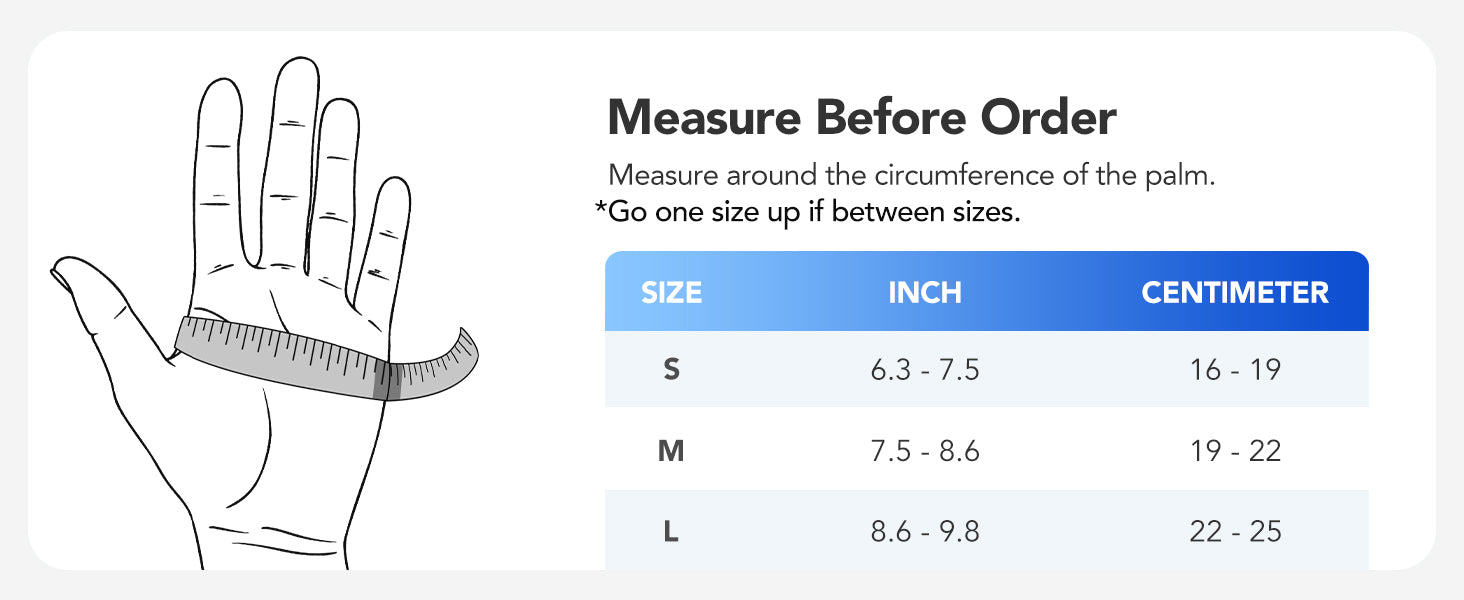Click size L row label
The height and width of the screenshot is (600, 1464).
(671, 531)
